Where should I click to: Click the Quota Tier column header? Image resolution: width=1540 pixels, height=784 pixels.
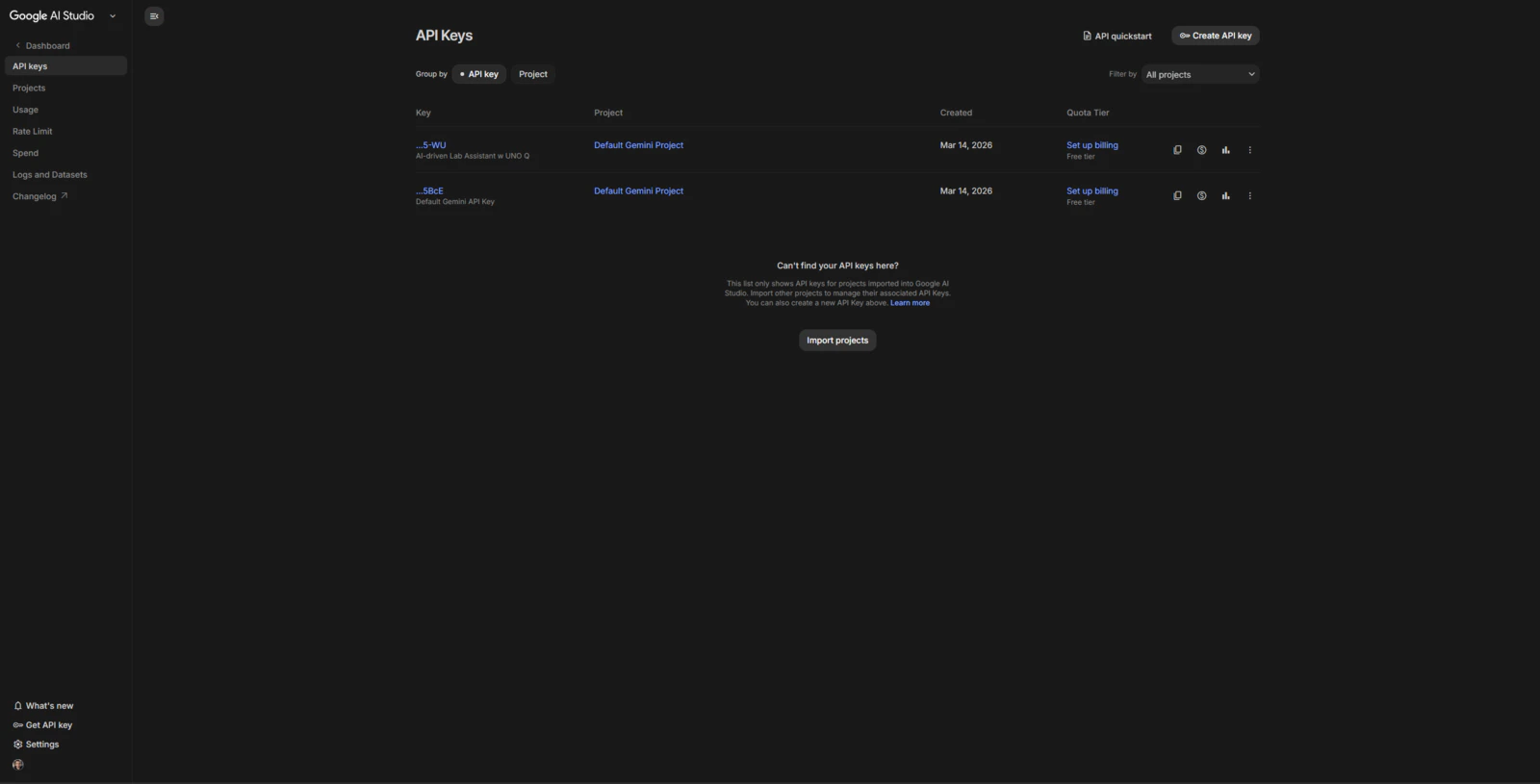[1088, 113]
